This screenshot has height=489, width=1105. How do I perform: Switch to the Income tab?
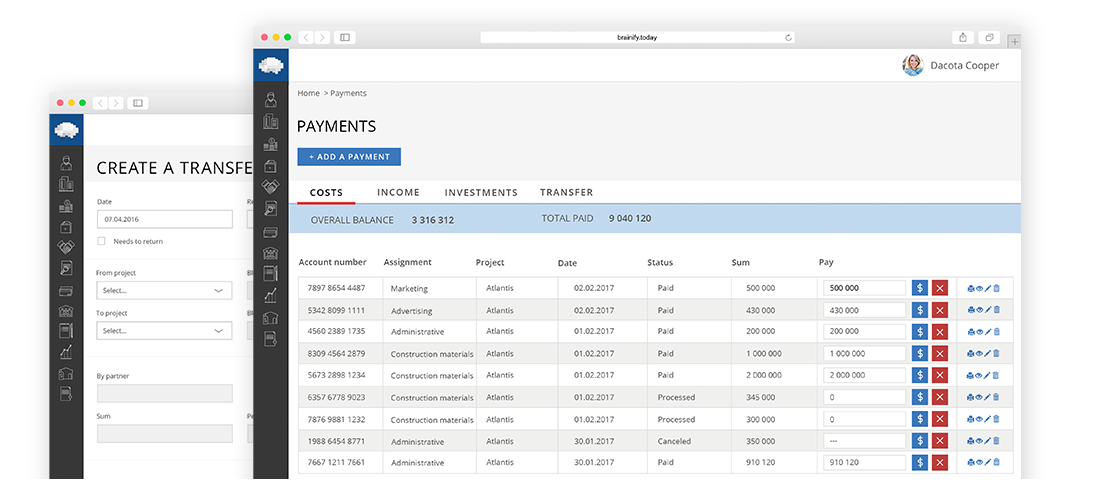point(398,192)
